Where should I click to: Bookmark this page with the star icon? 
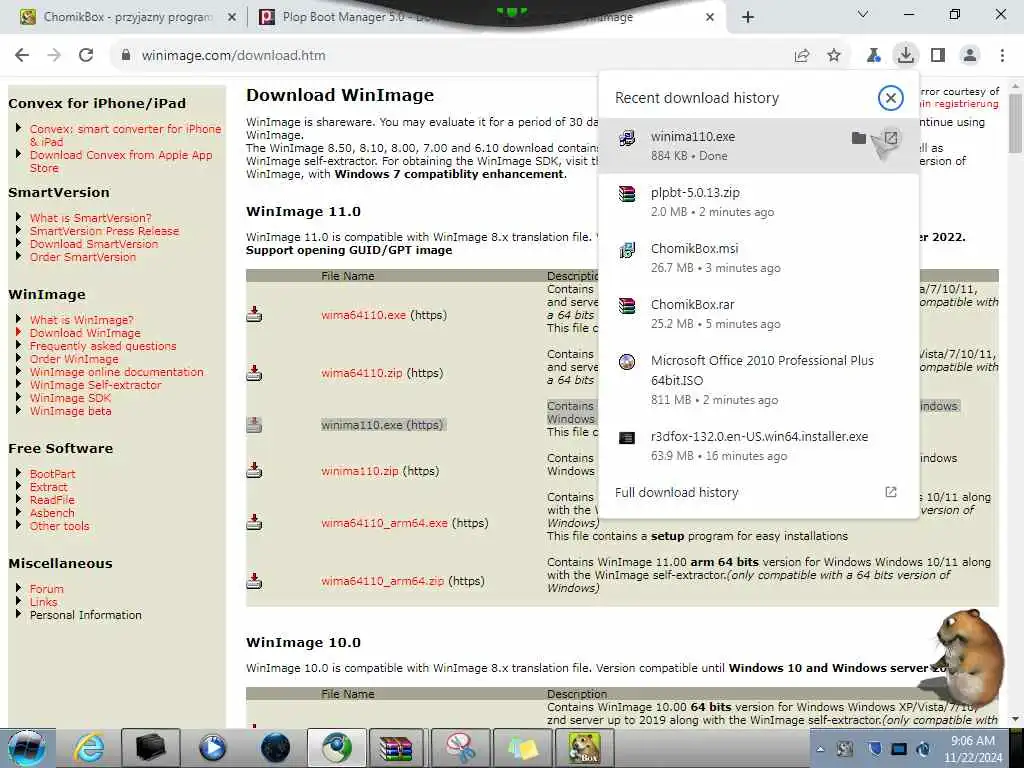click(834, 56)
